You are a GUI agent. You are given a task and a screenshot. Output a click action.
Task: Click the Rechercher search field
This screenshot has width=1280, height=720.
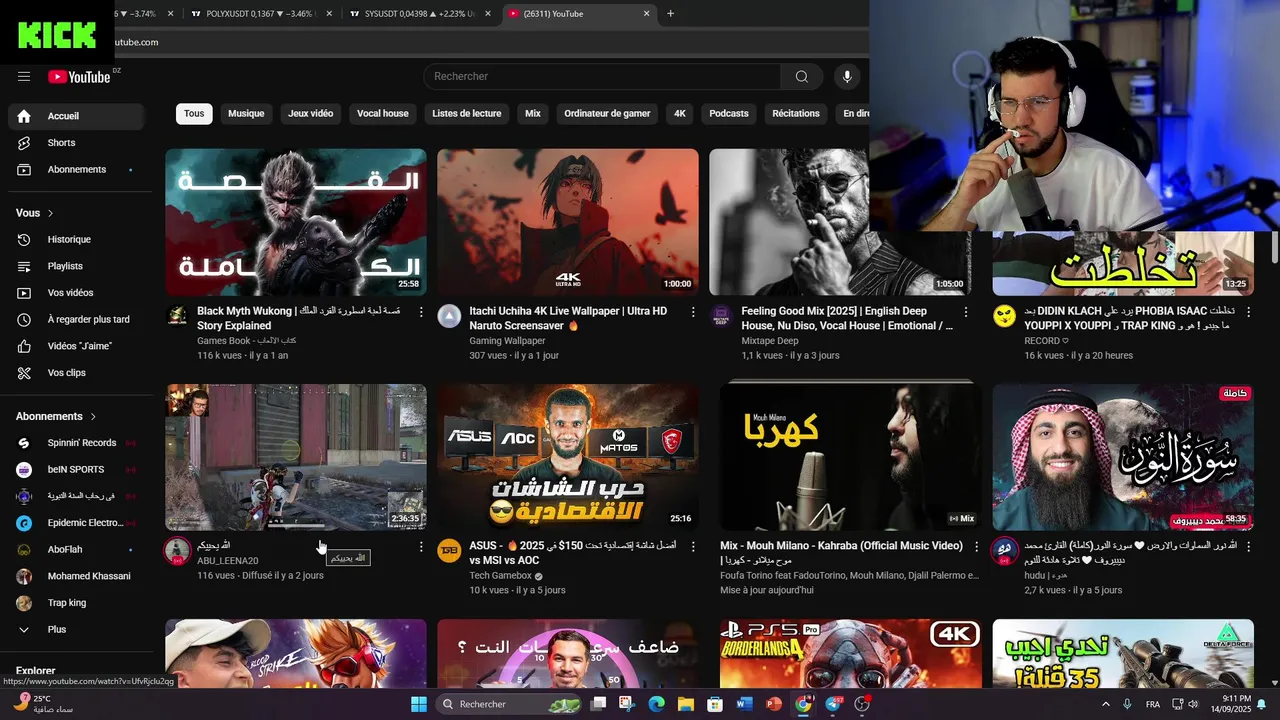pyautogui.click(x=602, y=77)
